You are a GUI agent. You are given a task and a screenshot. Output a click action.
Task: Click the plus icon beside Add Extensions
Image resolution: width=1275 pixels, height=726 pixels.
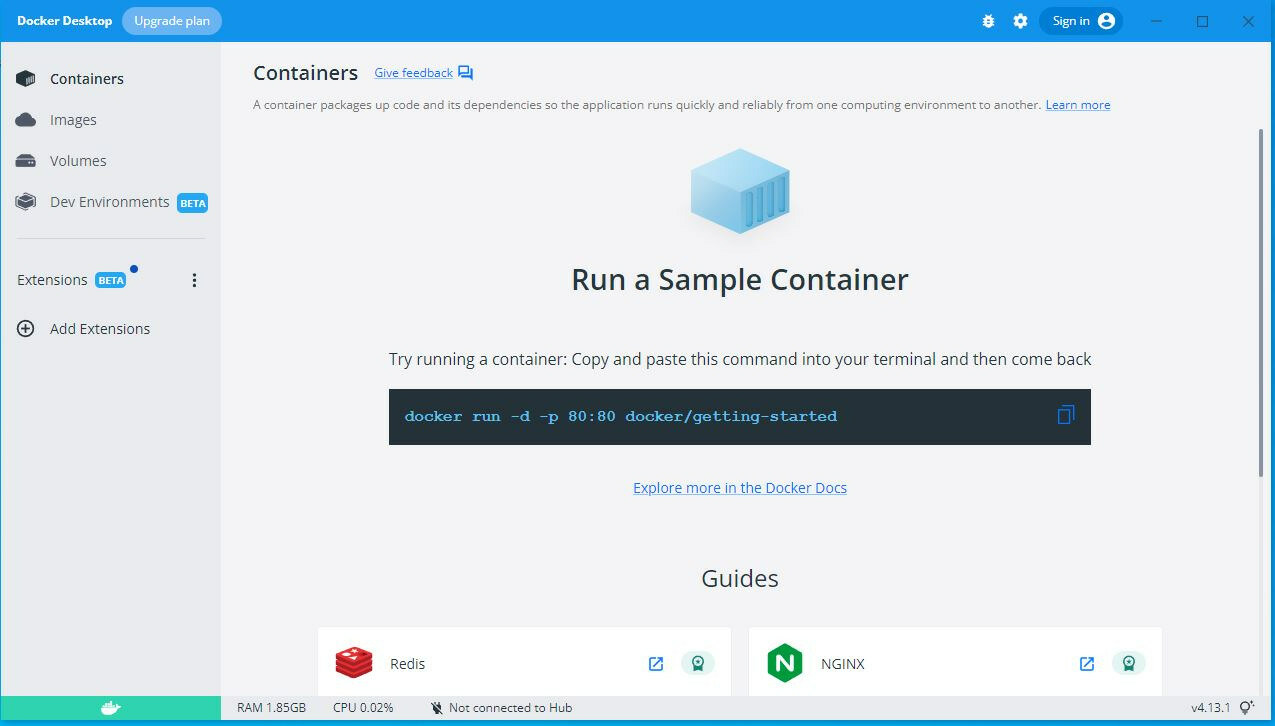point(26,329)
